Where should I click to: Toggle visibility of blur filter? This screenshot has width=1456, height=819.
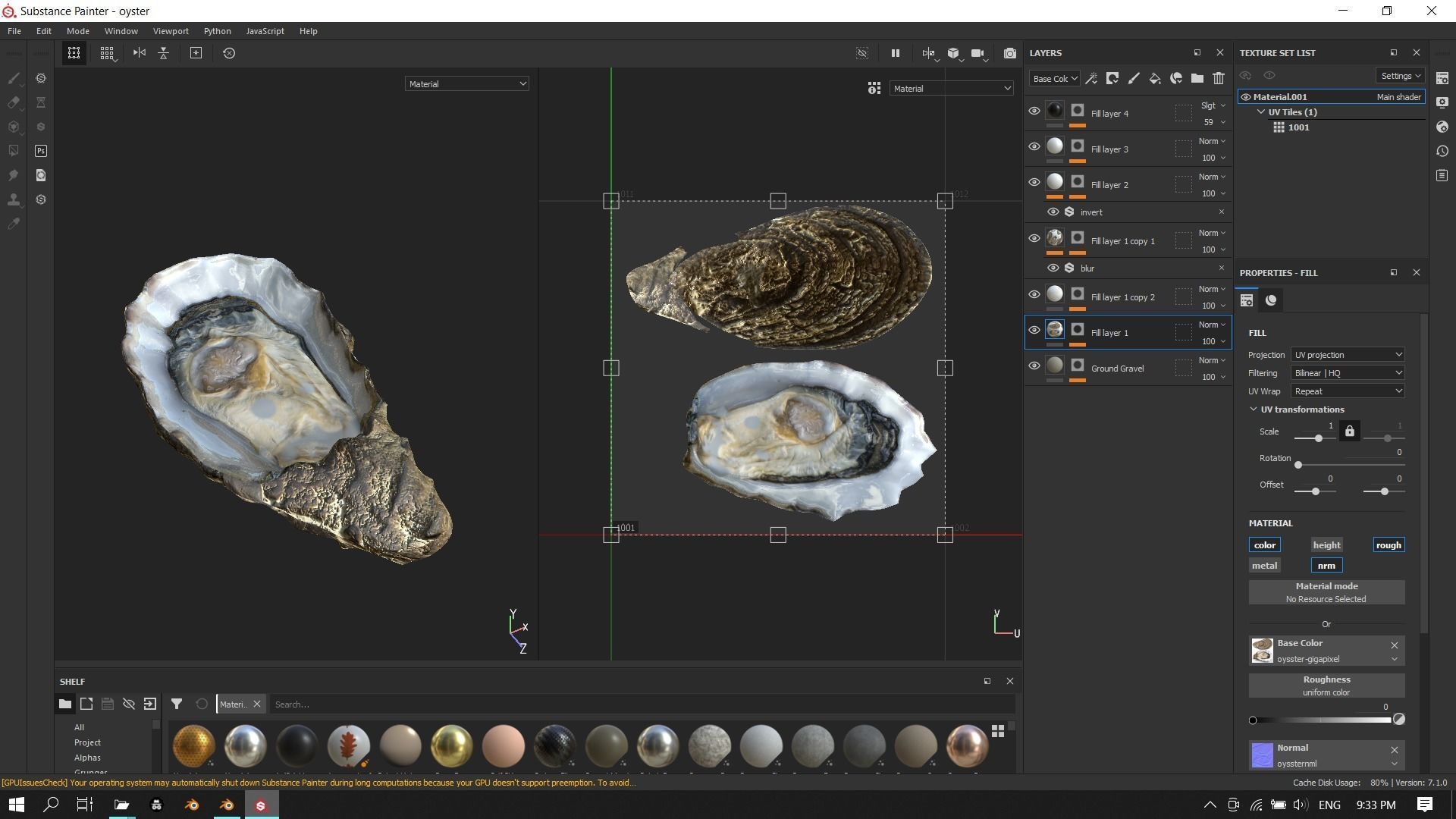tap(1053, 268)
